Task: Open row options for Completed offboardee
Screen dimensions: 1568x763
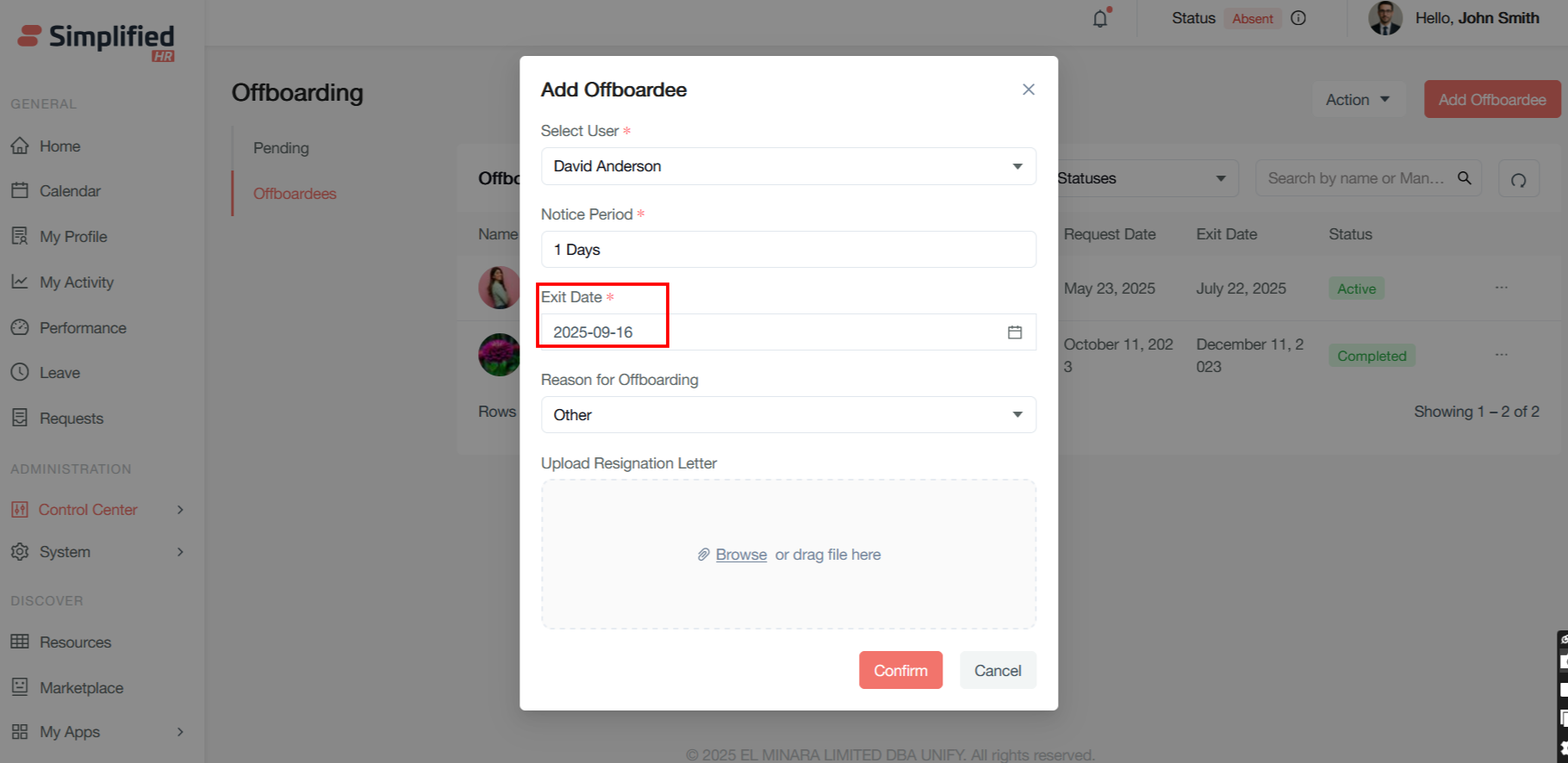Action: pyautogui.click(x=1502, y=355)
